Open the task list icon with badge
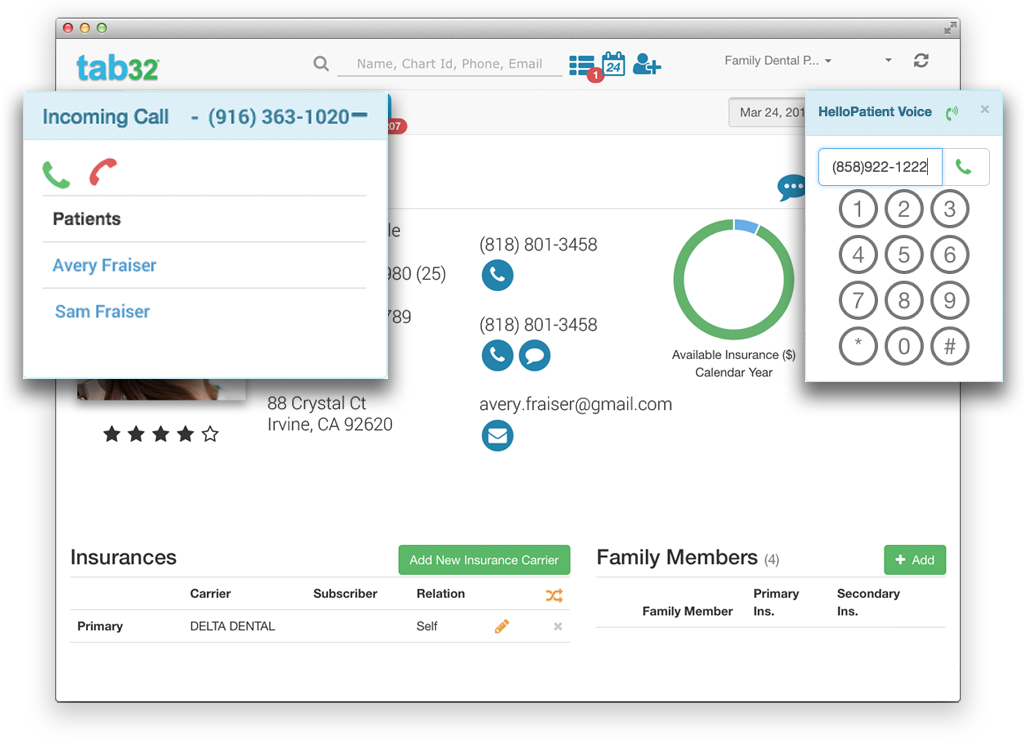The width and height of the screenshot is (1024, 750). click(583, 66)
